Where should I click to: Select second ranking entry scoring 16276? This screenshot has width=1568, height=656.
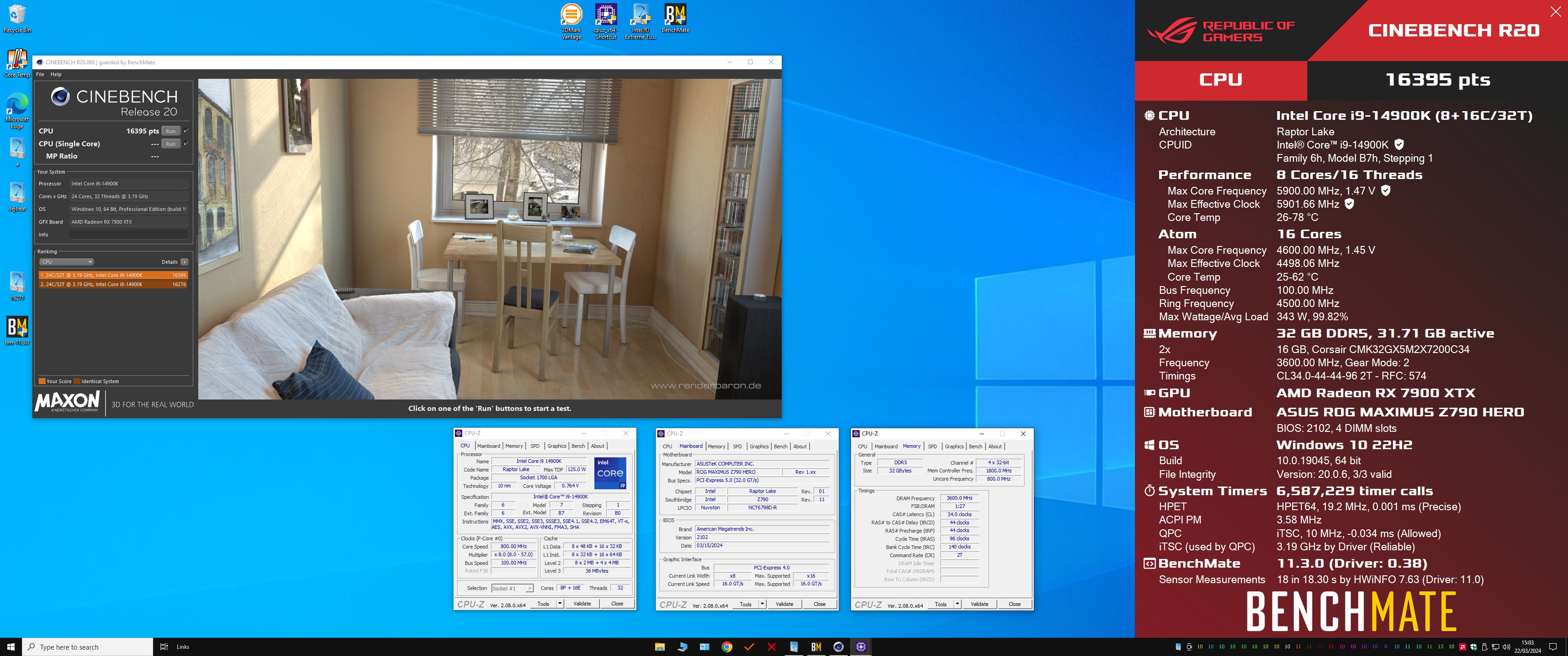[x=113, y=284]
